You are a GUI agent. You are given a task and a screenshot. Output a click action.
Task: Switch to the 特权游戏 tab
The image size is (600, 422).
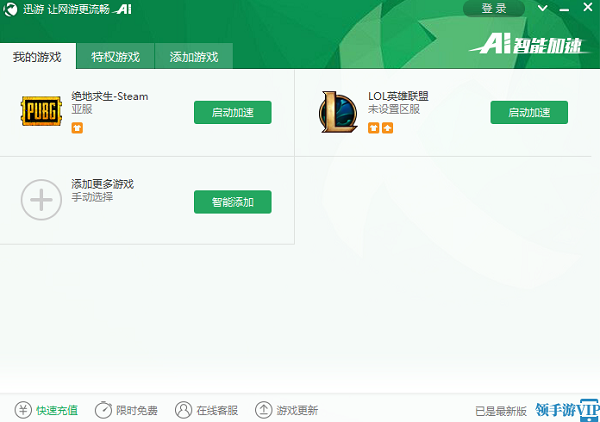point(116,56)
